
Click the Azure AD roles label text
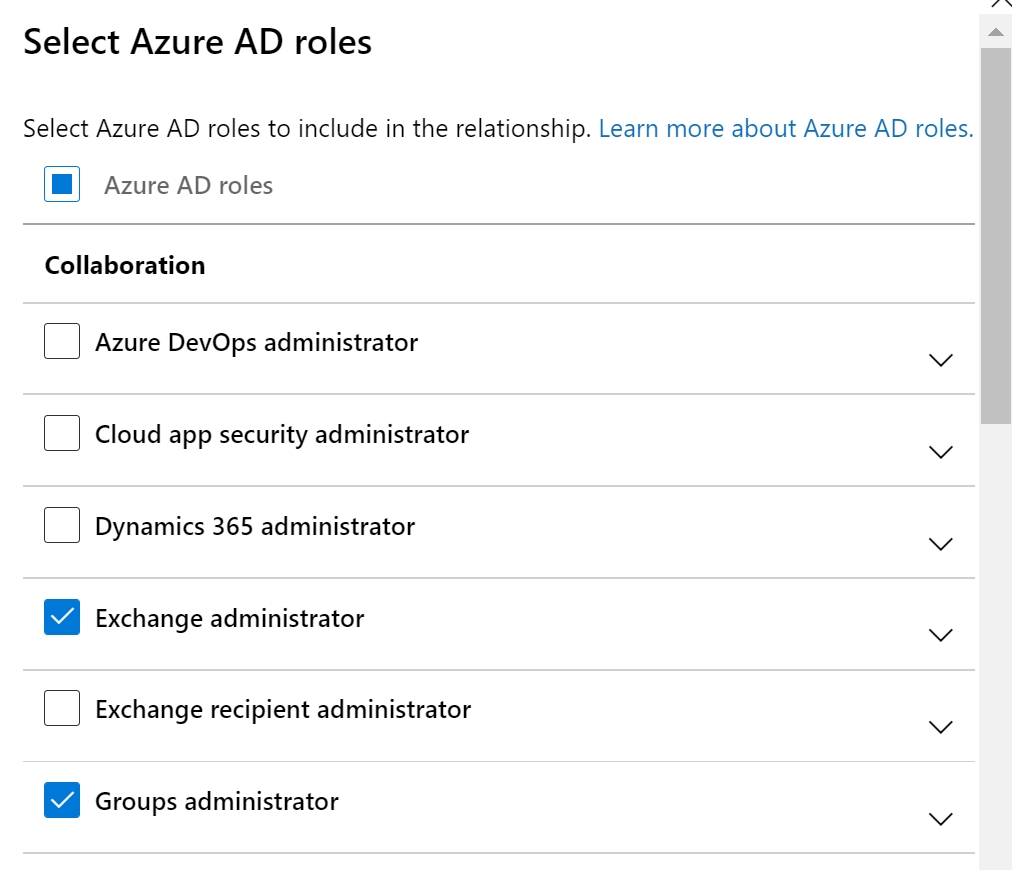(x=188, y=185)
